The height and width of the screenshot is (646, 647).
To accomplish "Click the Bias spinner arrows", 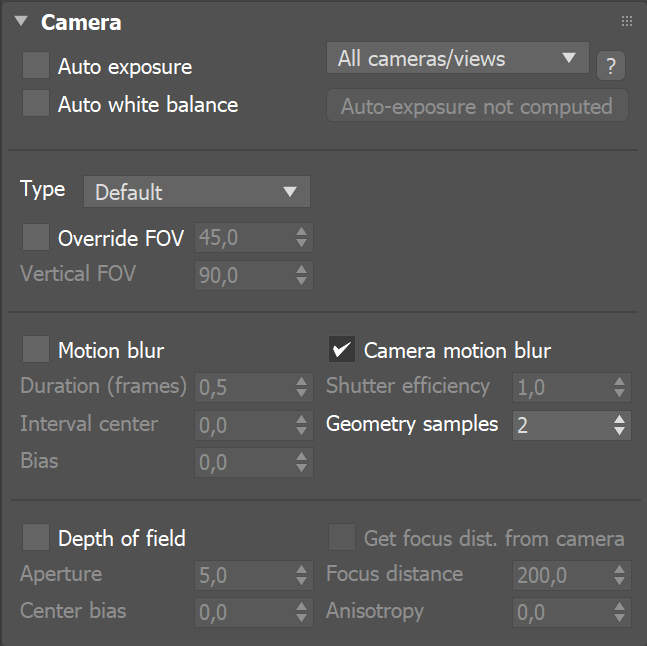I will (302, 462).
